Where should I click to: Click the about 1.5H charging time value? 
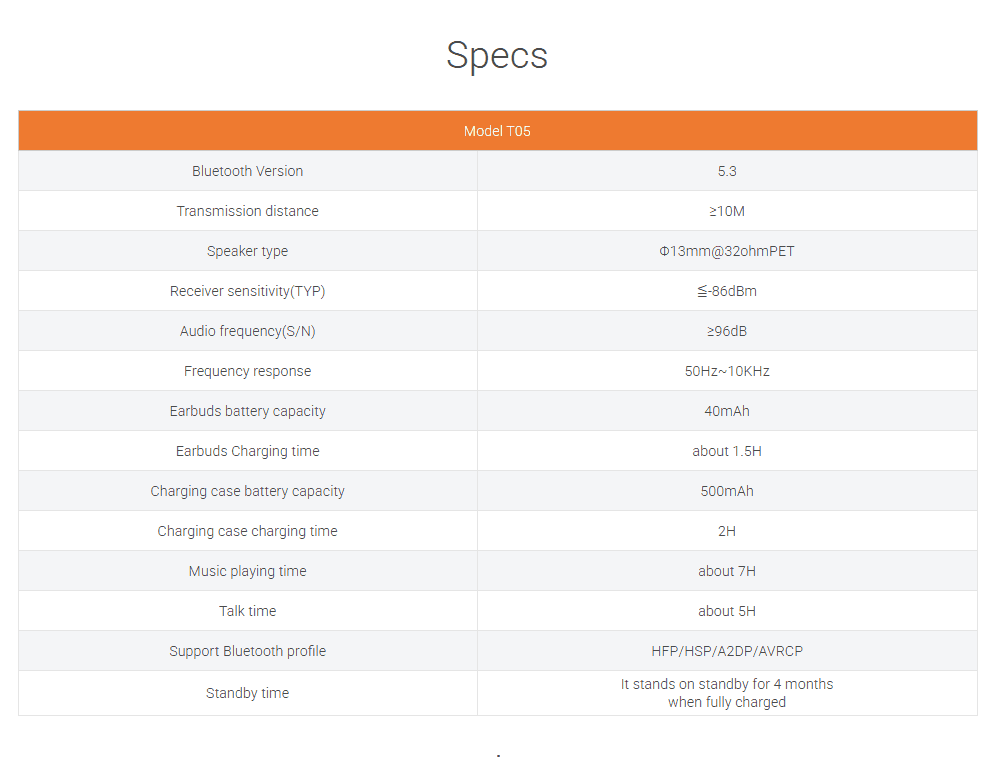tap(727, 451)
